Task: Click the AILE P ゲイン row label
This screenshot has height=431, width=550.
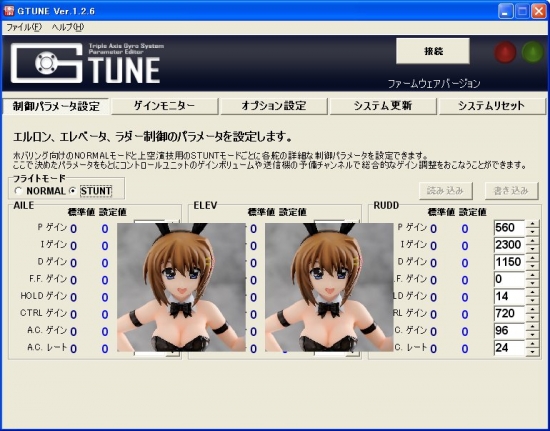Action: tap(52, 227)
